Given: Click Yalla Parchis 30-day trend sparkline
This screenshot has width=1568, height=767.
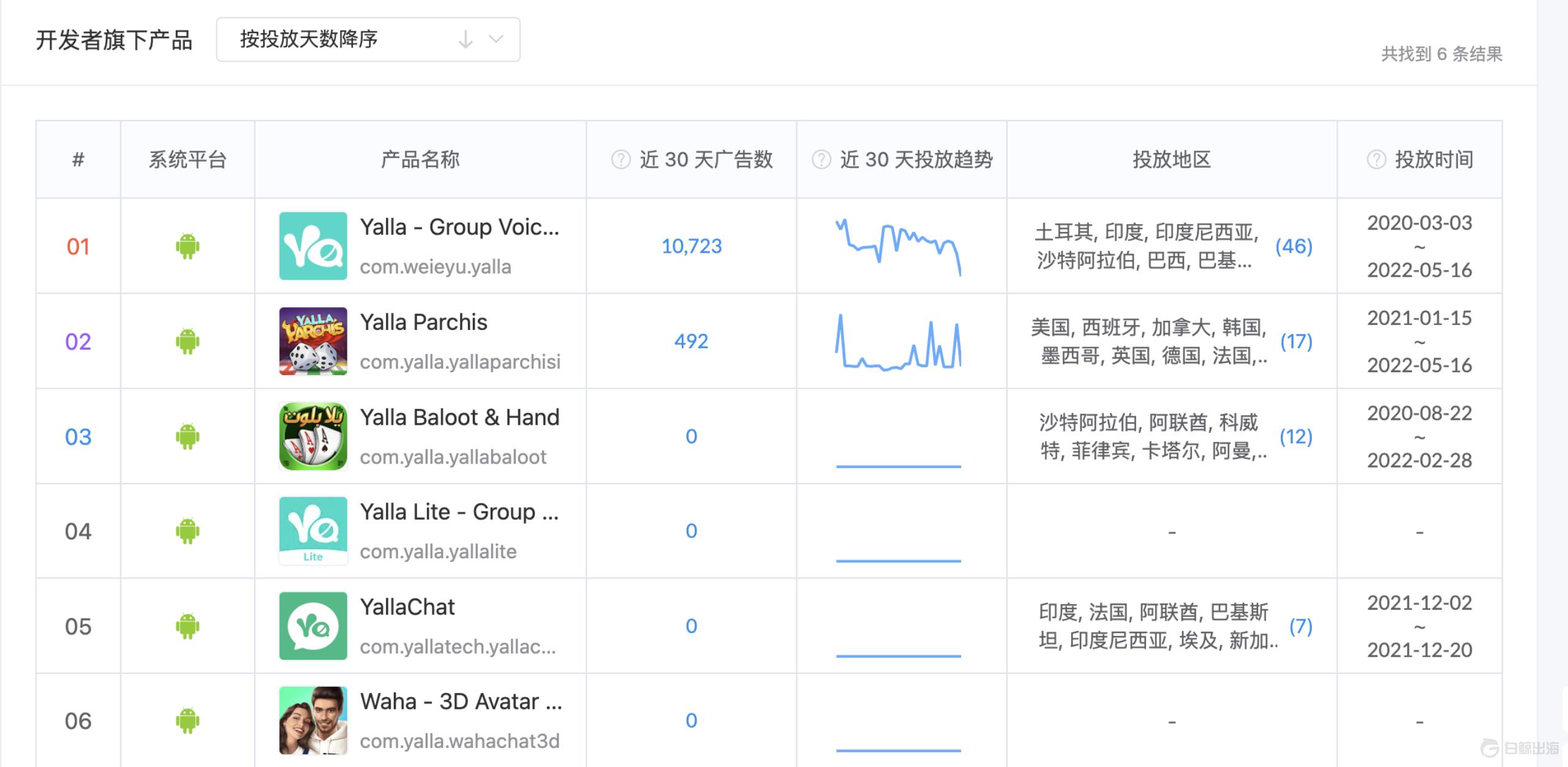Looking at the screenshot, I should tap(899, 342).
